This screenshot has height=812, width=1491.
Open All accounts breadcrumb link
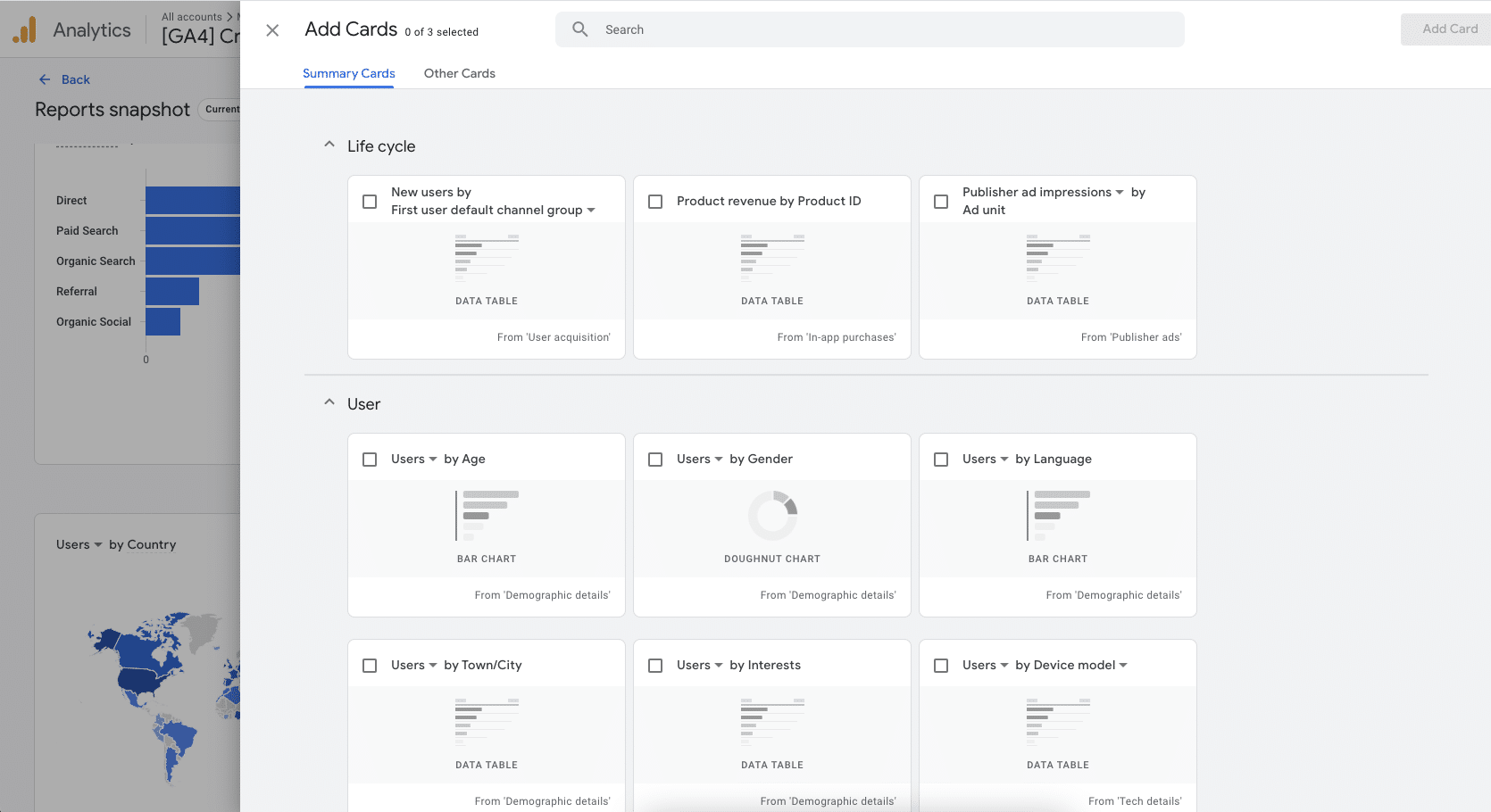point(192,16)
